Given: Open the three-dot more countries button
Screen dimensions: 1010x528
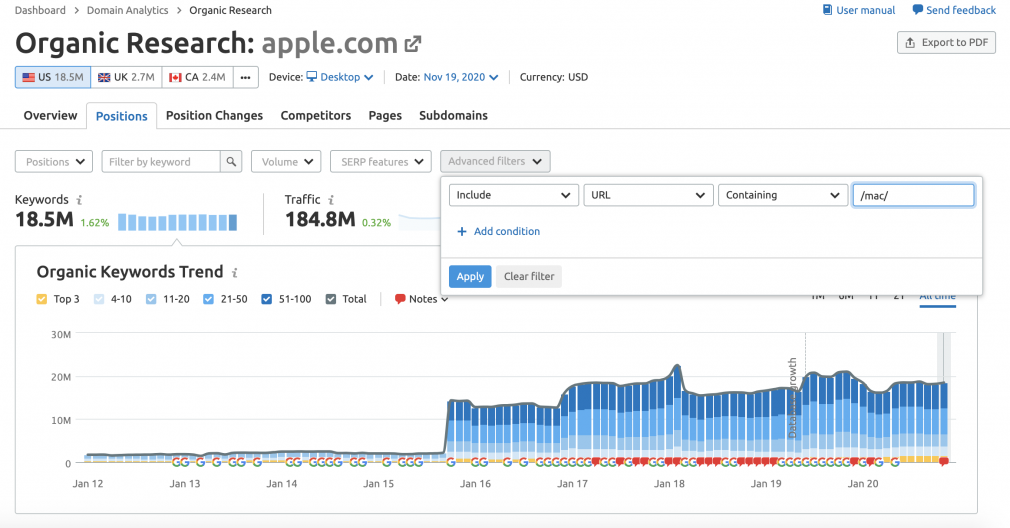Looking at the screenshot, I should (245, 77).
